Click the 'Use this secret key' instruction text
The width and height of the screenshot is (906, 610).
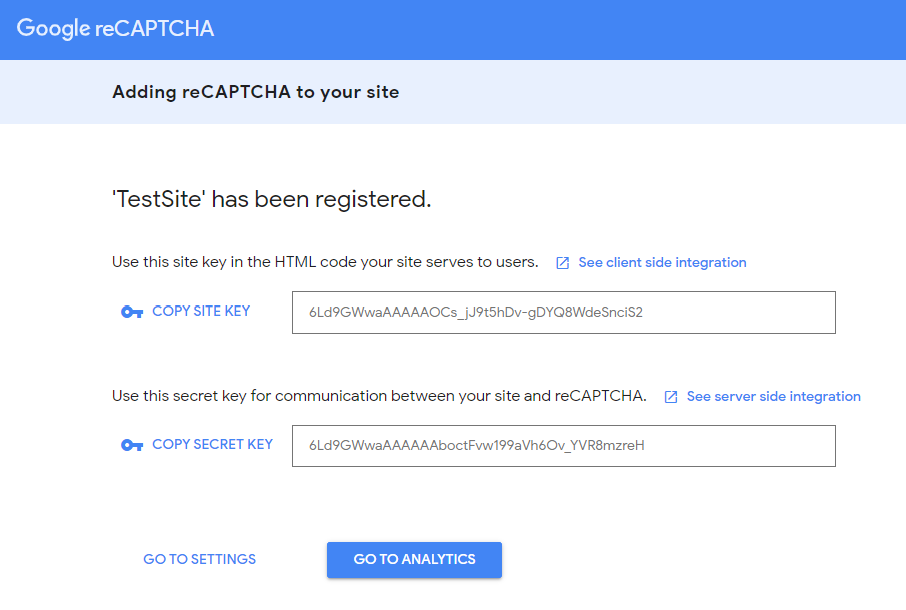(379, 396)
